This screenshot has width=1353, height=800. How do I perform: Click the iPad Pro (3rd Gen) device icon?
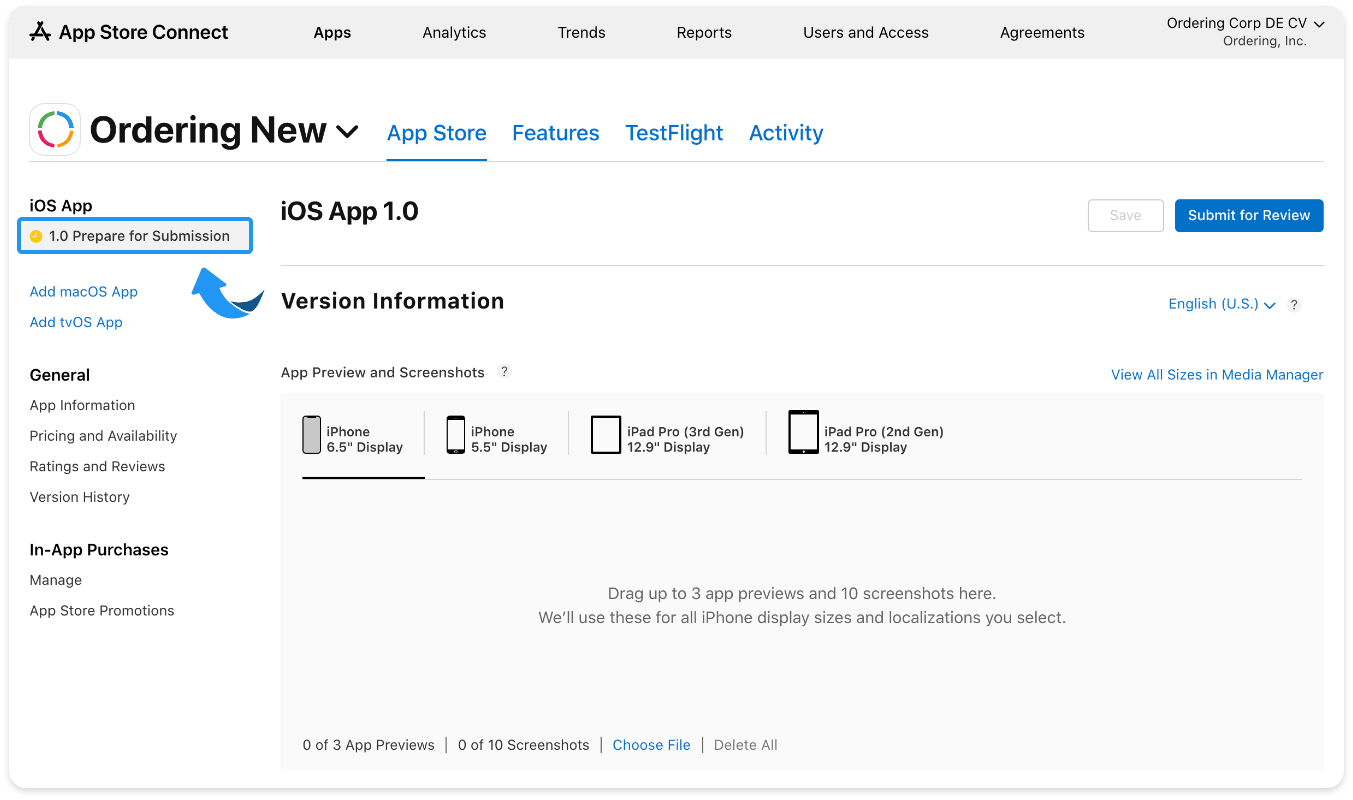[606, 435]
